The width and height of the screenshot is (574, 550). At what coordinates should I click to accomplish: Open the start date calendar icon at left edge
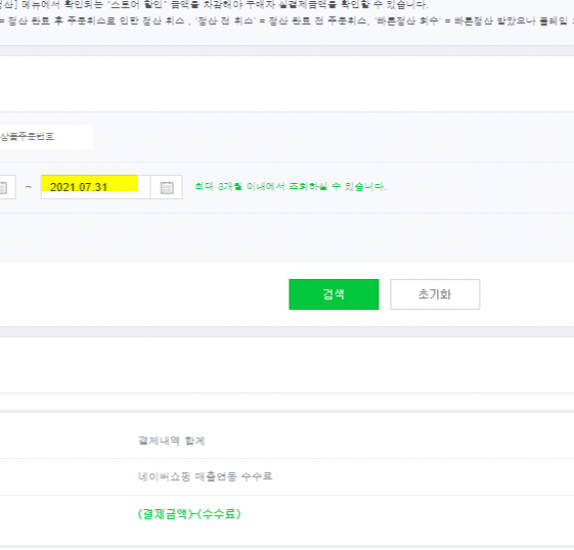click(x=4, y=187)
